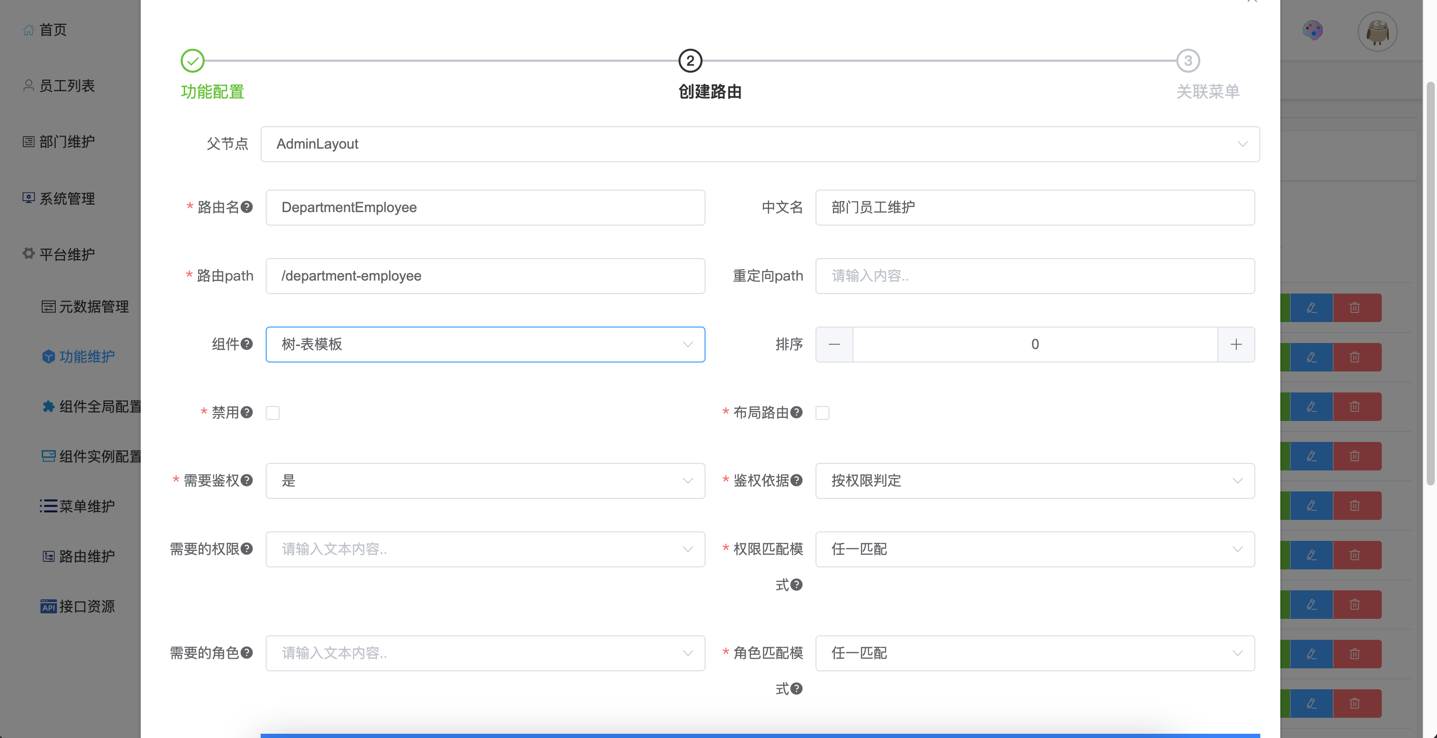Click step 3 关联菜单 in stepper
Image resolution: width=1437 pixels, height=738 pixels.
[1188, 61]
